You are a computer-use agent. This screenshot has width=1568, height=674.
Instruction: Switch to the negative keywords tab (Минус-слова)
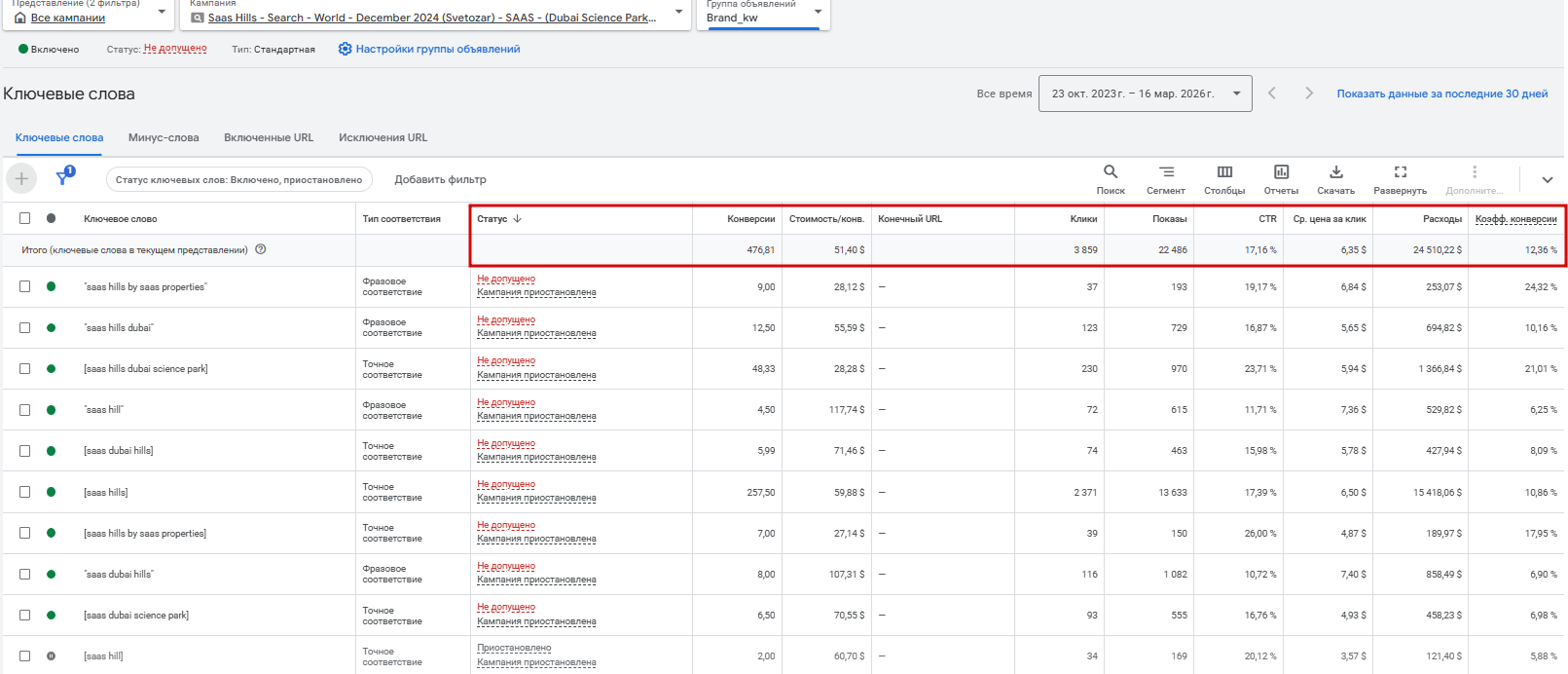click(x=164, y=137)
